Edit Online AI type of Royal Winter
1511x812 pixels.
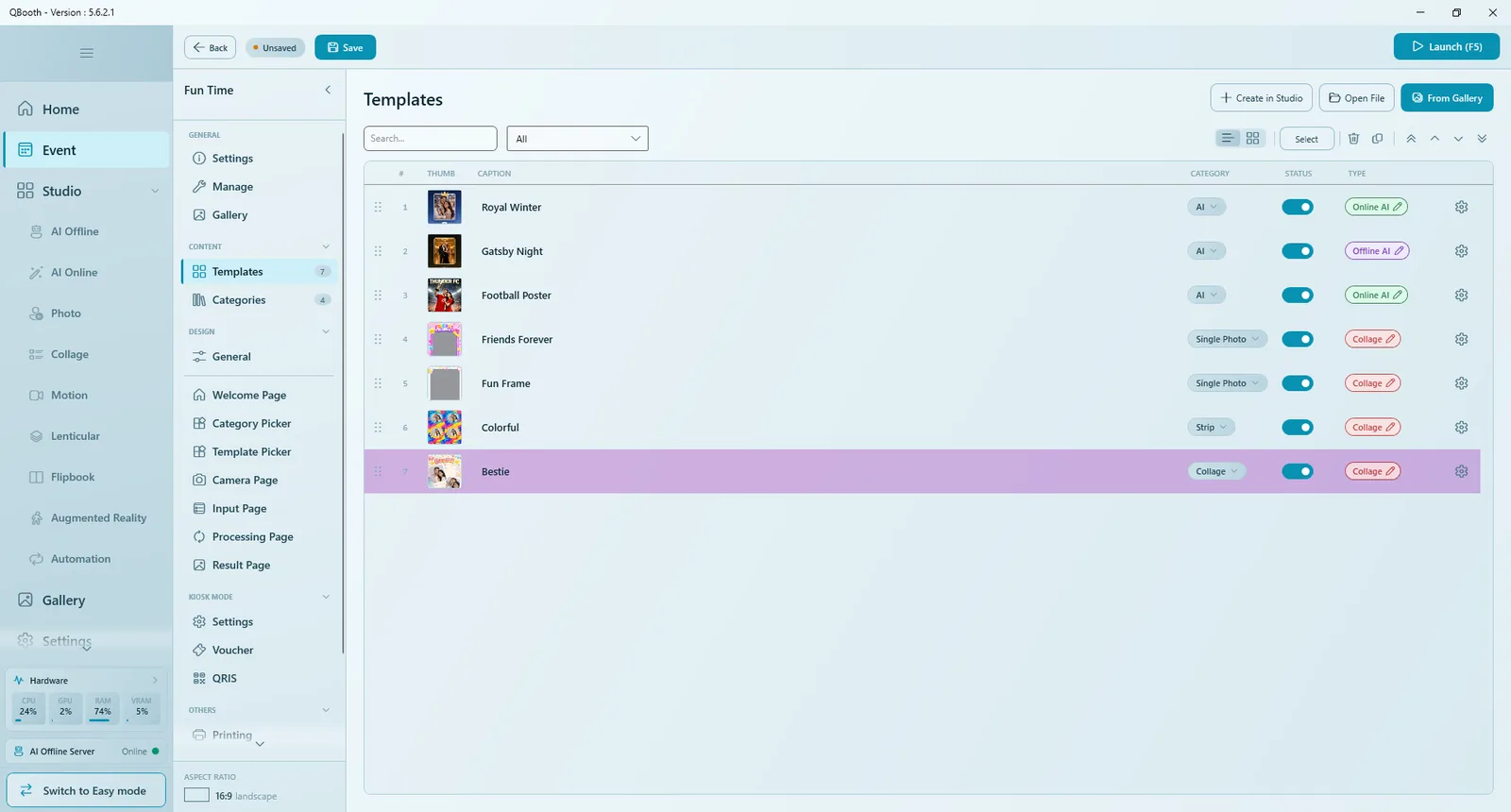pos(1376,207)
